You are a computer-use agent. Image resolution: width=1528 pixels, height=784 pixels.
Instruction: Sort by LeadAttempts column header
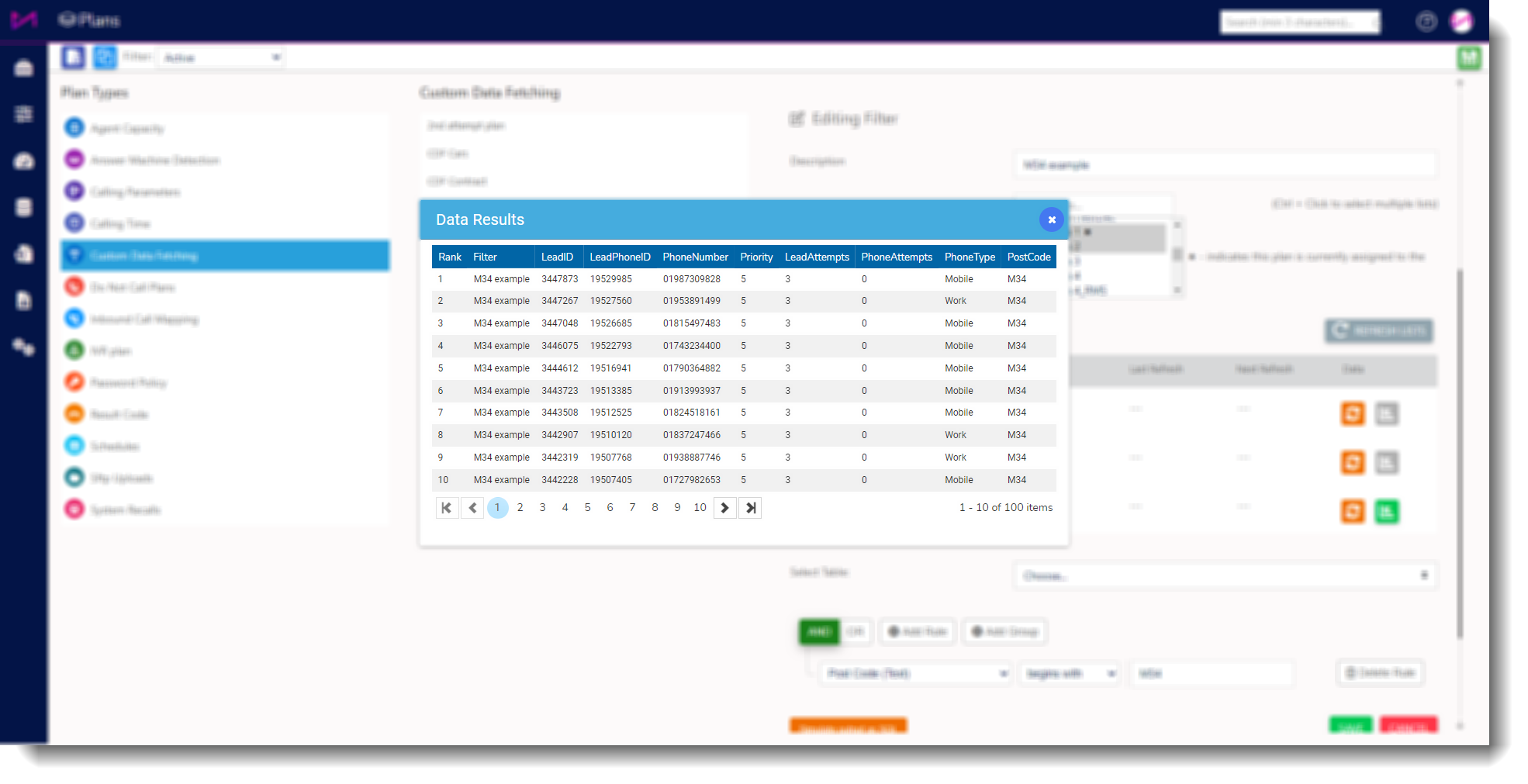pyautogui.click(x=817, y=257)
